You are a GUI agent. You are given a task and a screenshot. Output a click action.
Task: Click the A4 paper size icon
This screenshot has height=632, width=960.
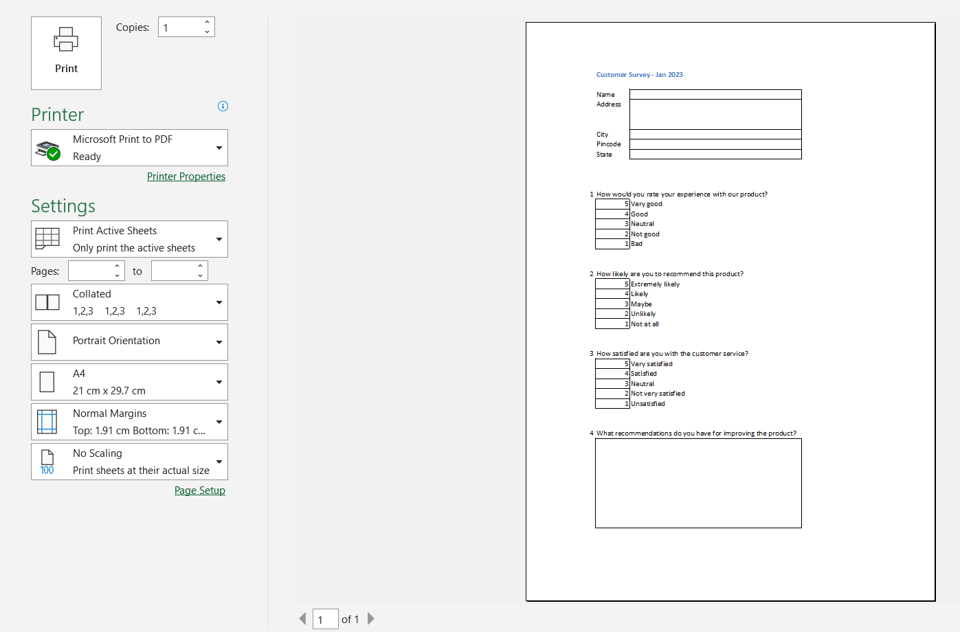pos(48,381)
